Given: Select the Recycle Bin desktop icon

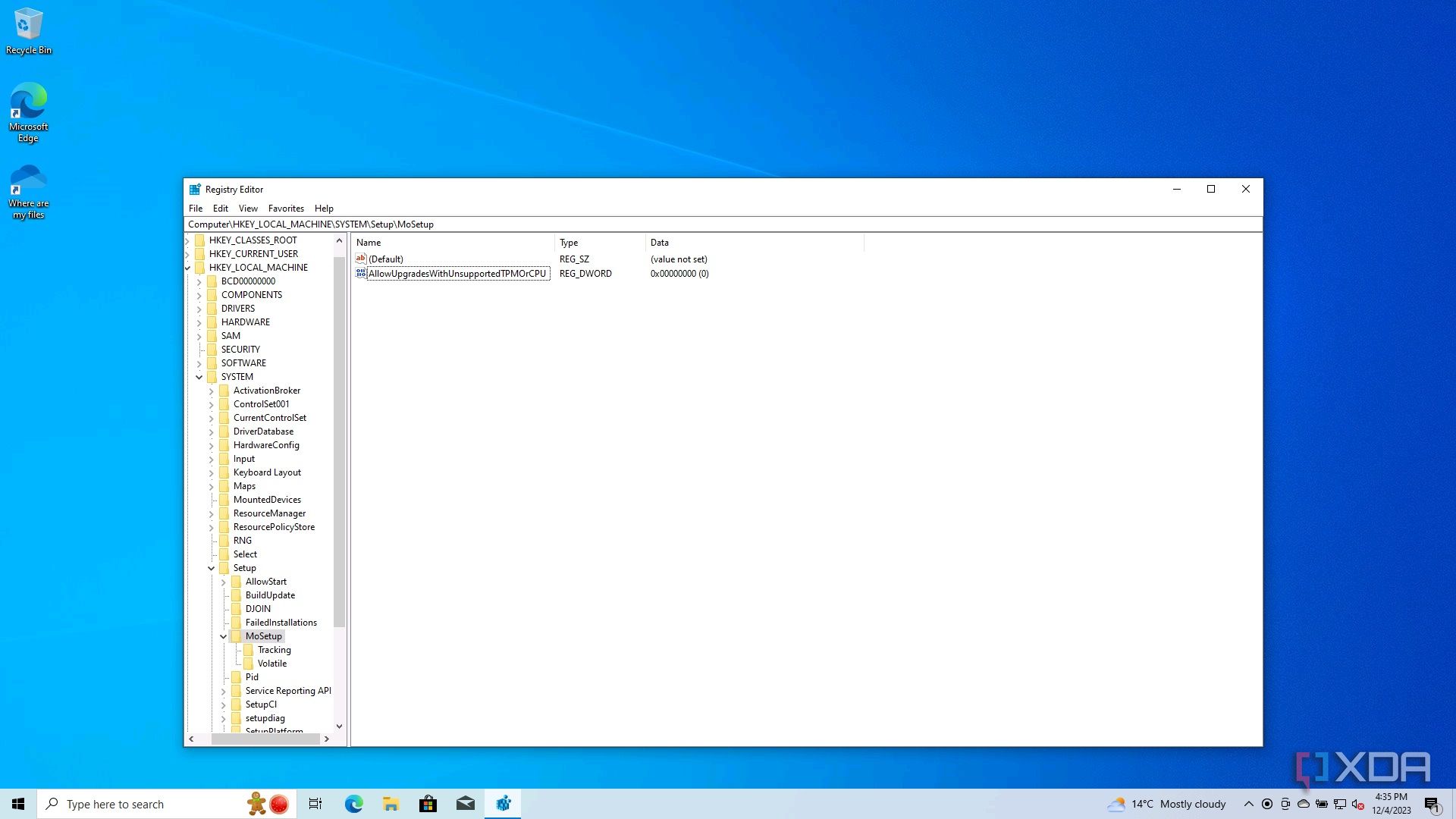Looking at the screenshot, I should pyautogui.click(x=28, y=23).
